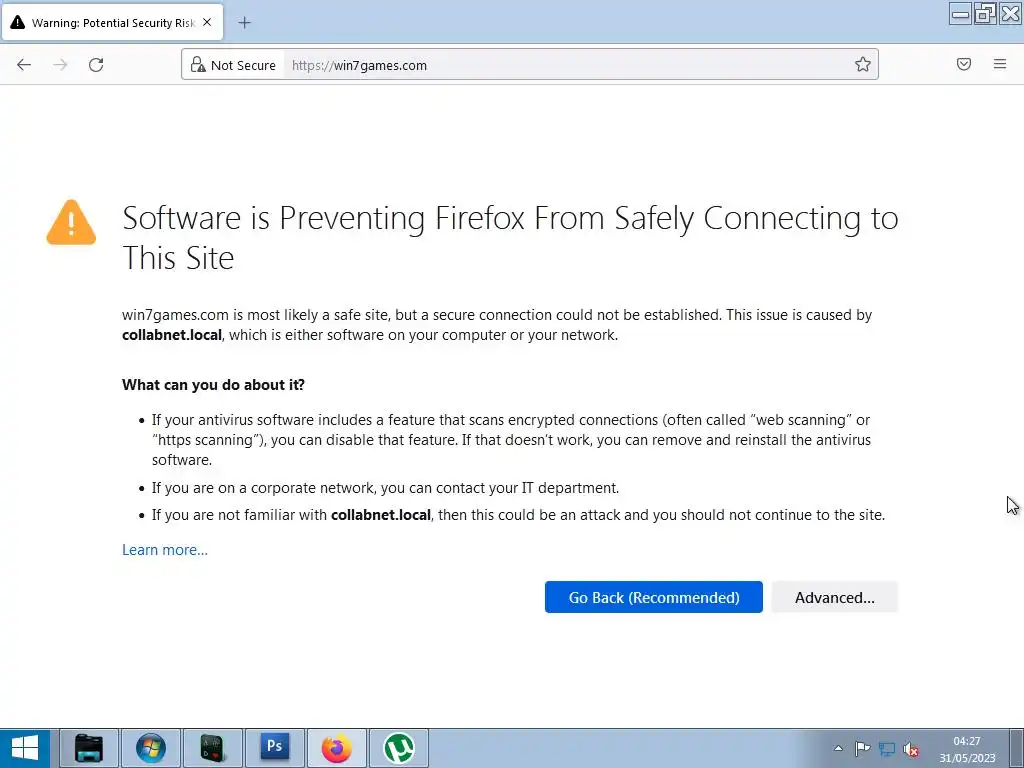Click the network status tray icon
Image resolution: width=1024 pixels, height=768 pixels.
(x=887, y=748)
